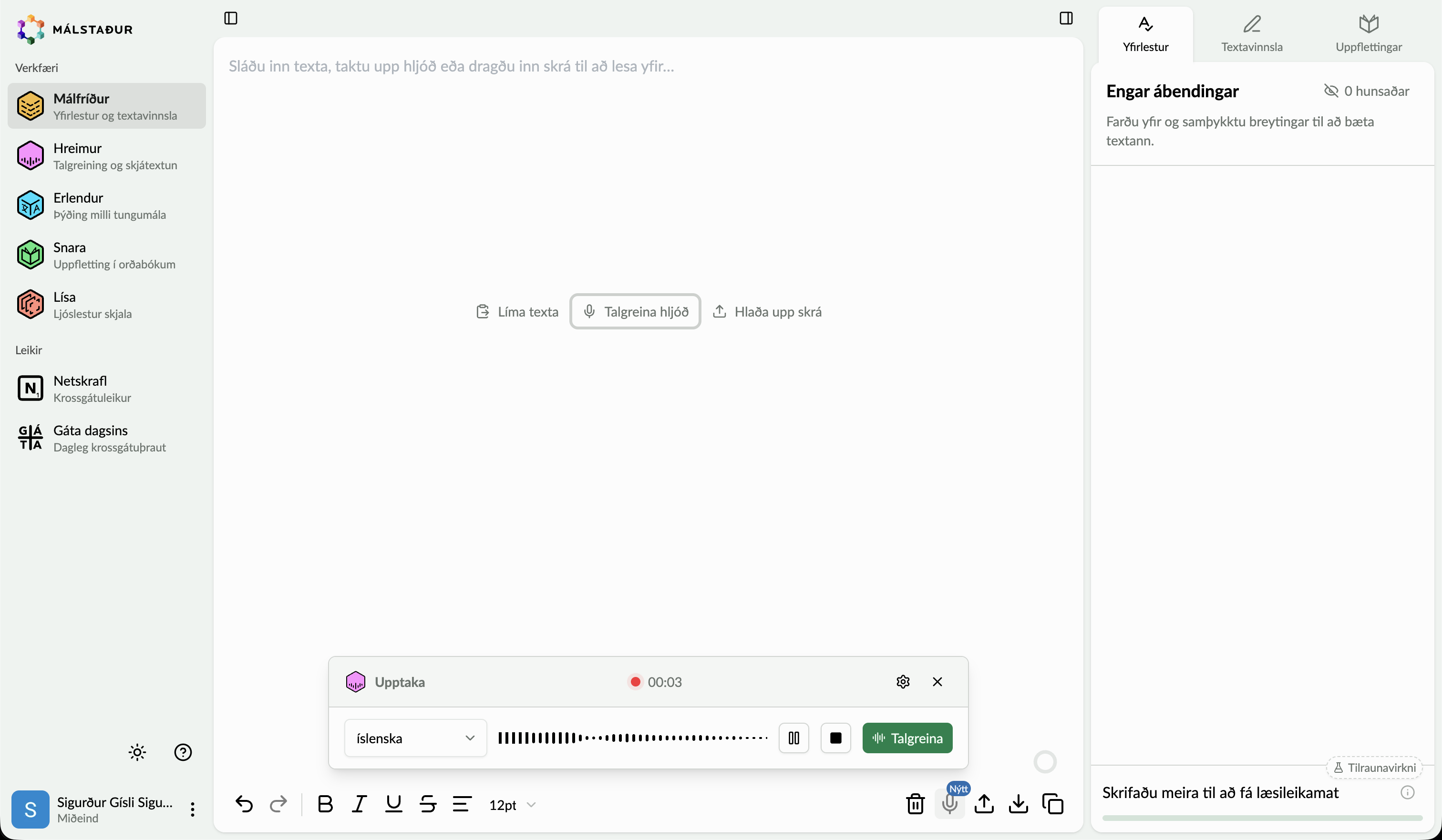Open the help question mark icon
The width and height of the screenshot is (1442, 840).
point(183,752)
